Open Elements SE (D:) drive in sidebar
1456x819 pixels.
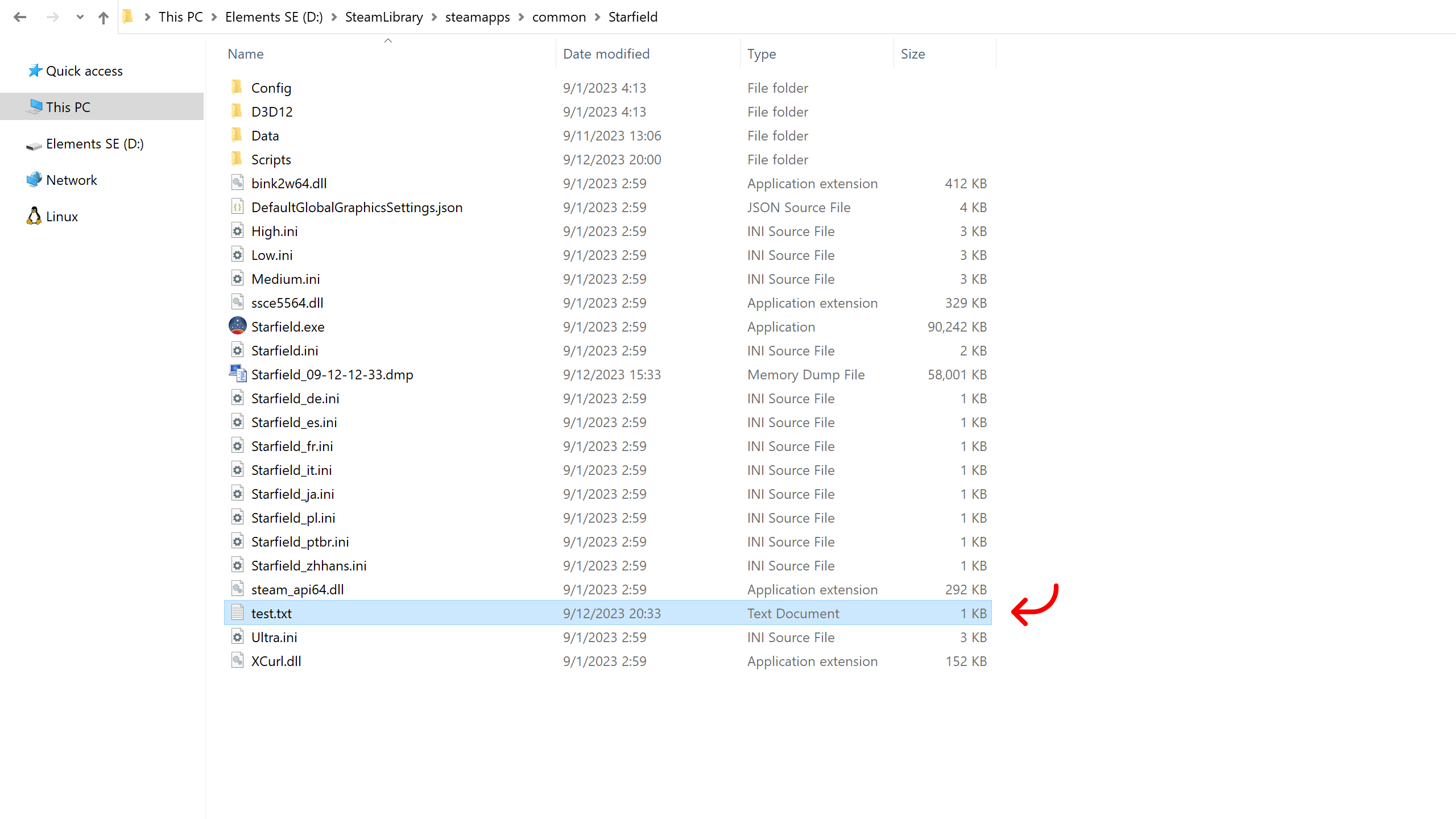[95, 144]
